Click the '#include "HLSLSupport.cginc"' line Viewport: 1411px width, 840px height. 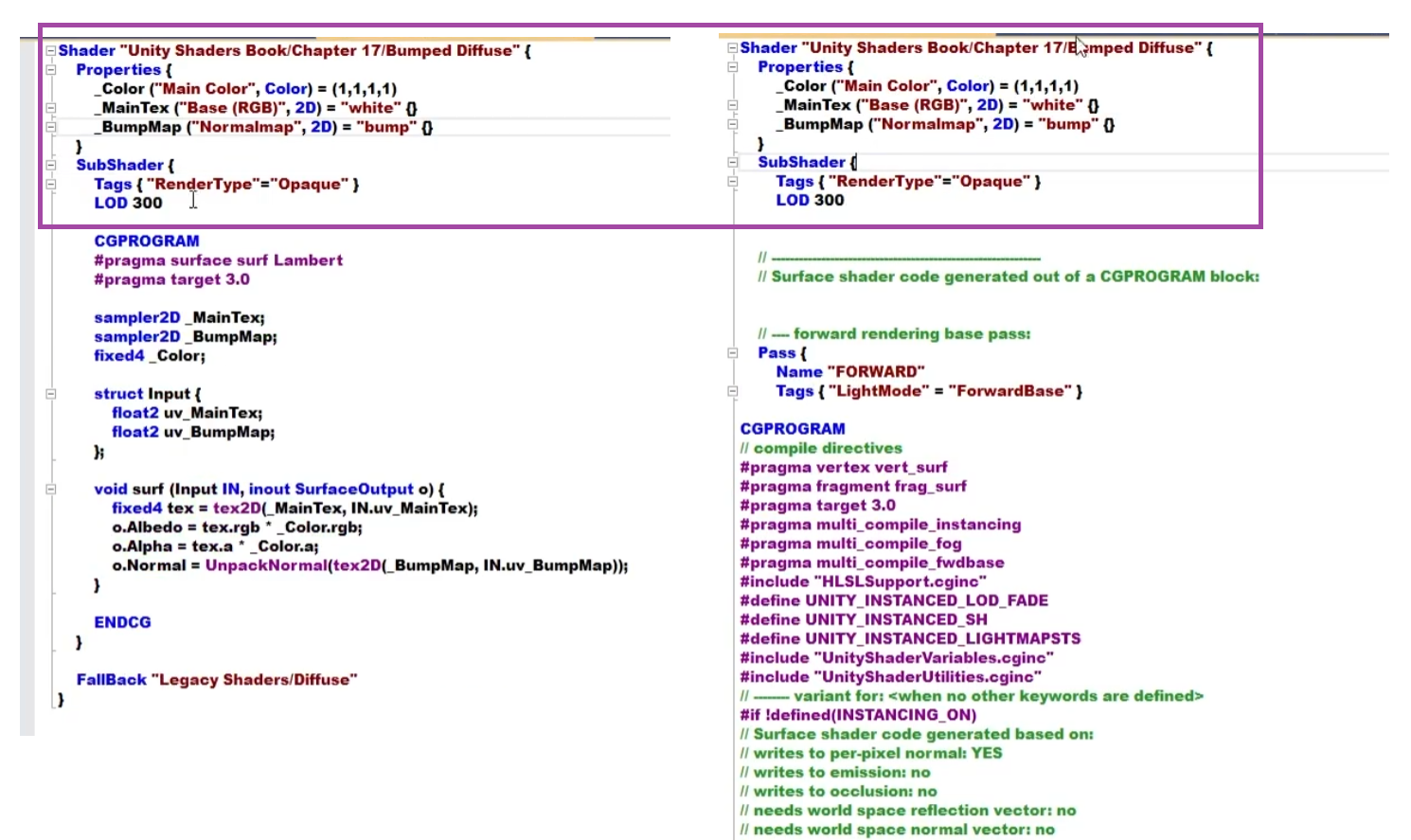(x=863, y=581)
